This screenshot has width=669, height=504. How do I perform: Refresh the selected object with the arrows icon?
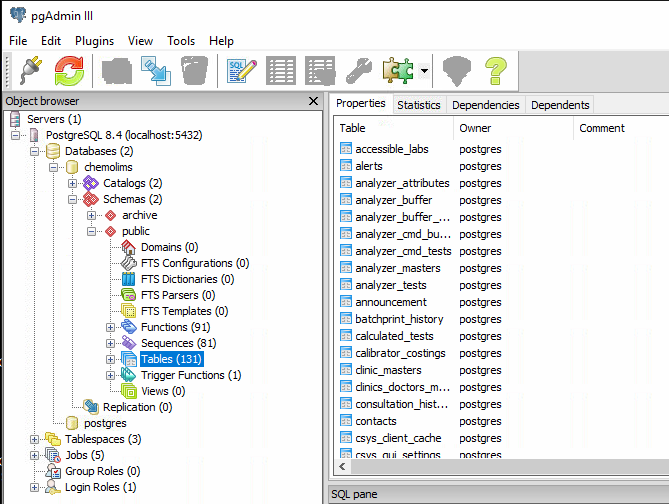[69, 71]
